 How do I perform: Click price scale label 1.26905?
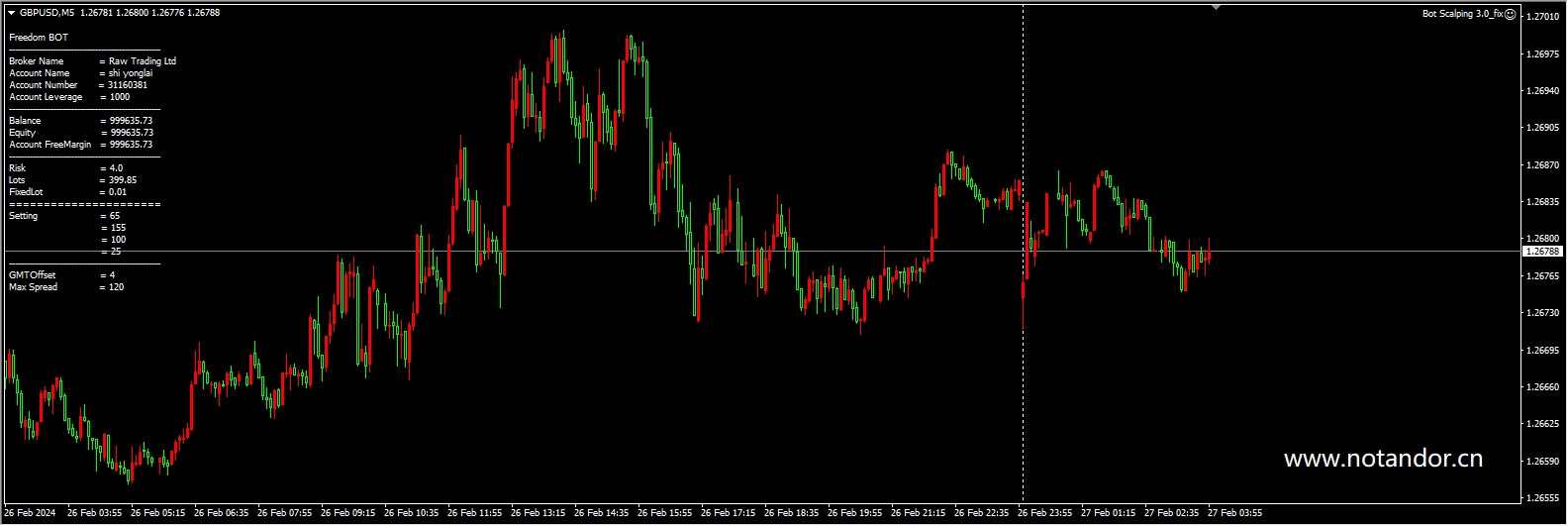(1543, 128)
